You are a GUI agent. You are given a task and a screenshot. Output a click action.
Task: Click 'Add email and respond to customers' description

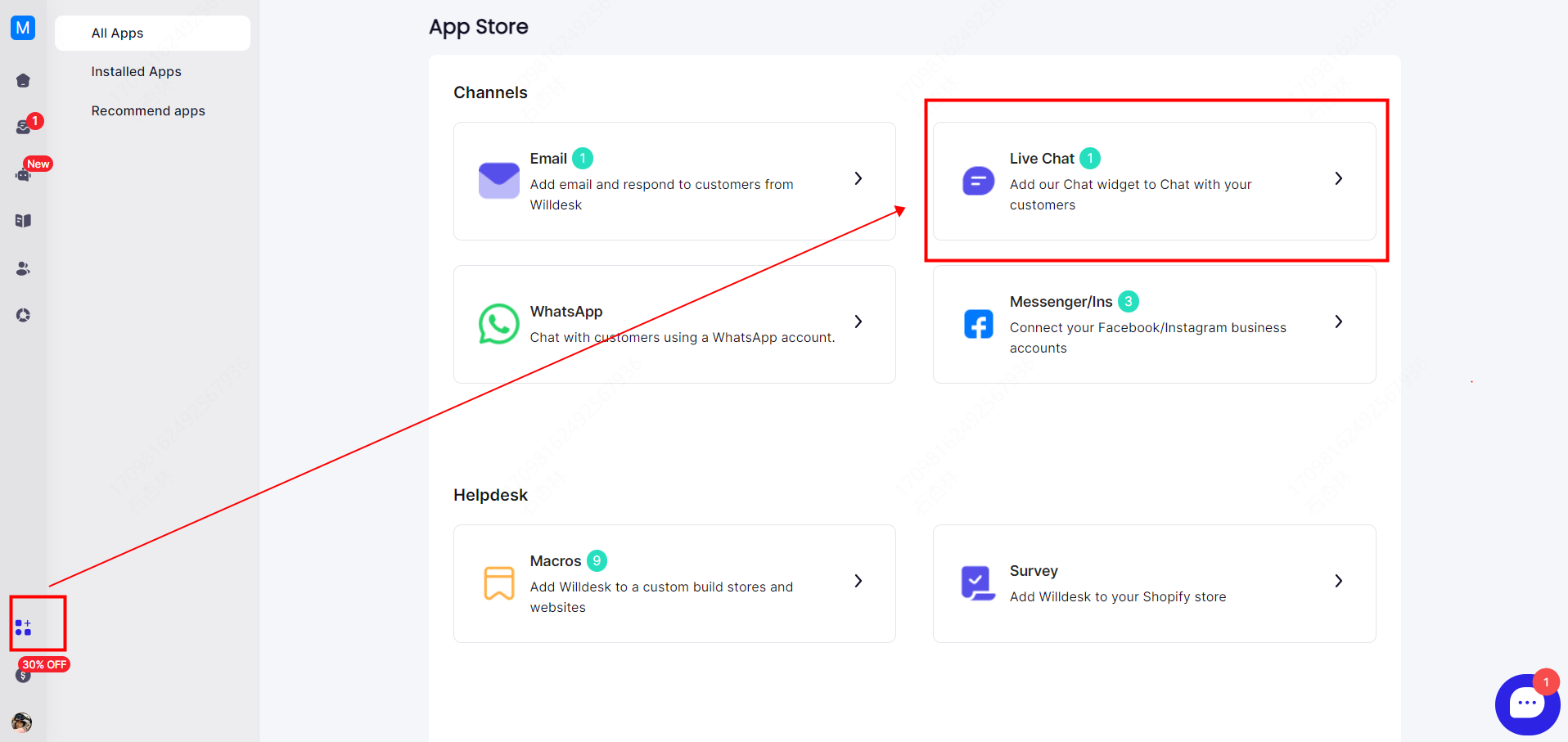click(x=662, y=195)
